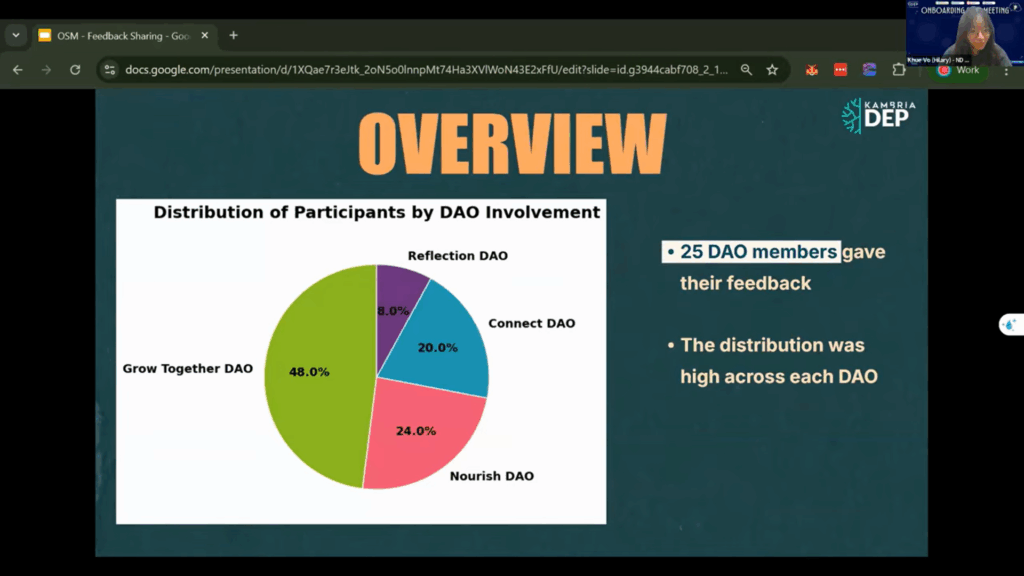The width and height of the screenshot is (1024, 576).
Task: Open the red password manager extension
Action: (840, 70)
